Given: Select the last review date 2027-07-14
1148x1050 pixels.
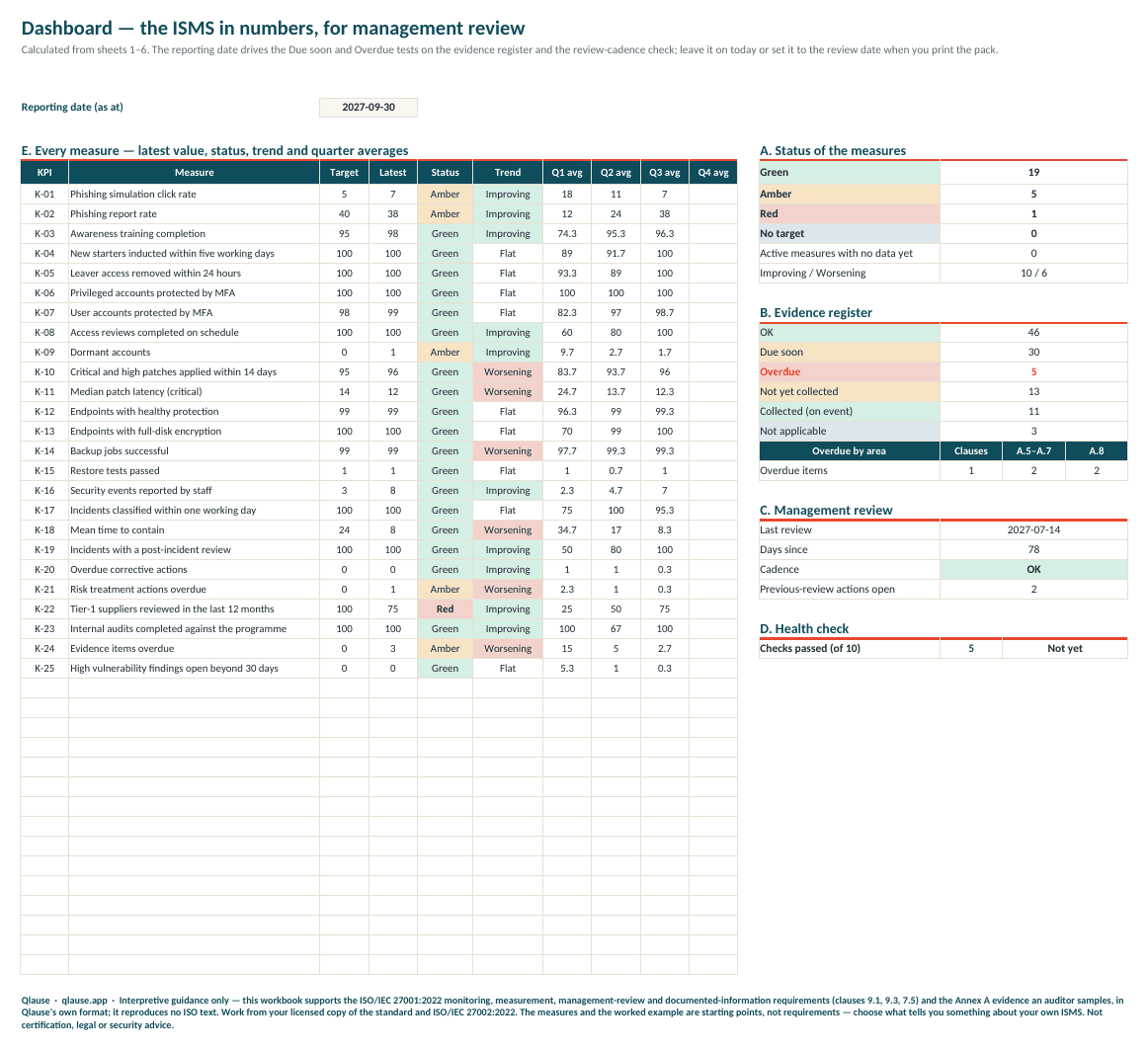Looking at the screenshot, I should 1033,530.
